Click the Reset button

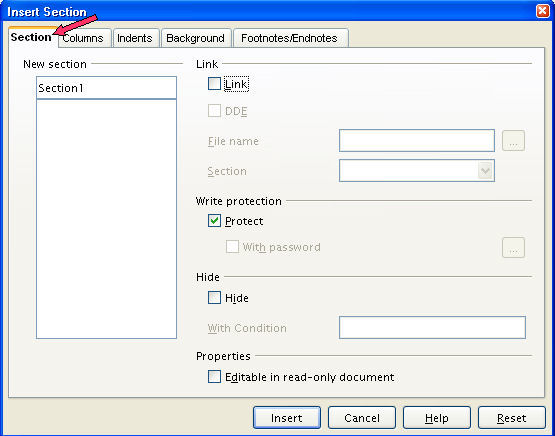512,418
